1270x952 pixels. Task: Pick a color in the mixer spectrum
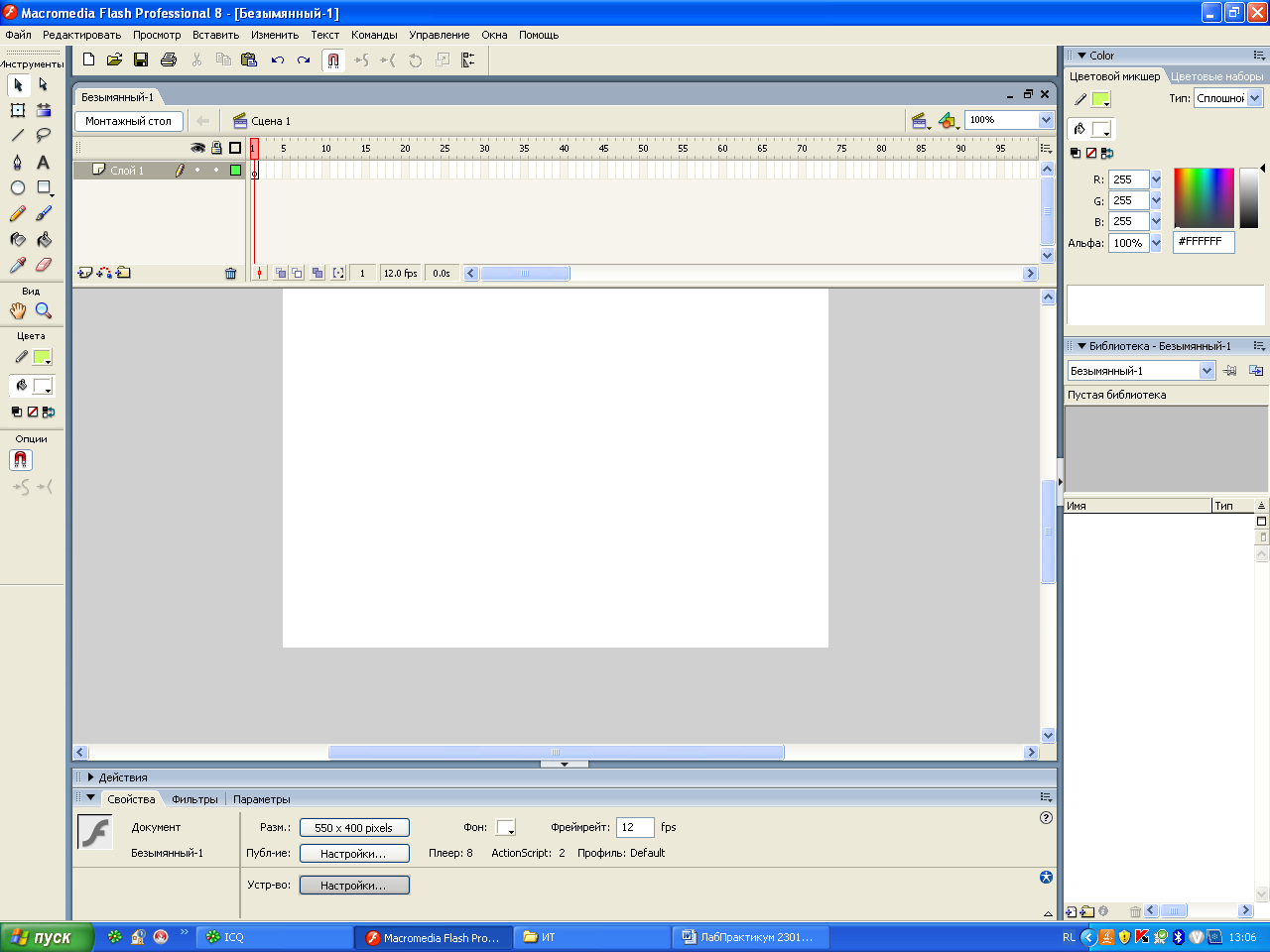coord(1205,197)
